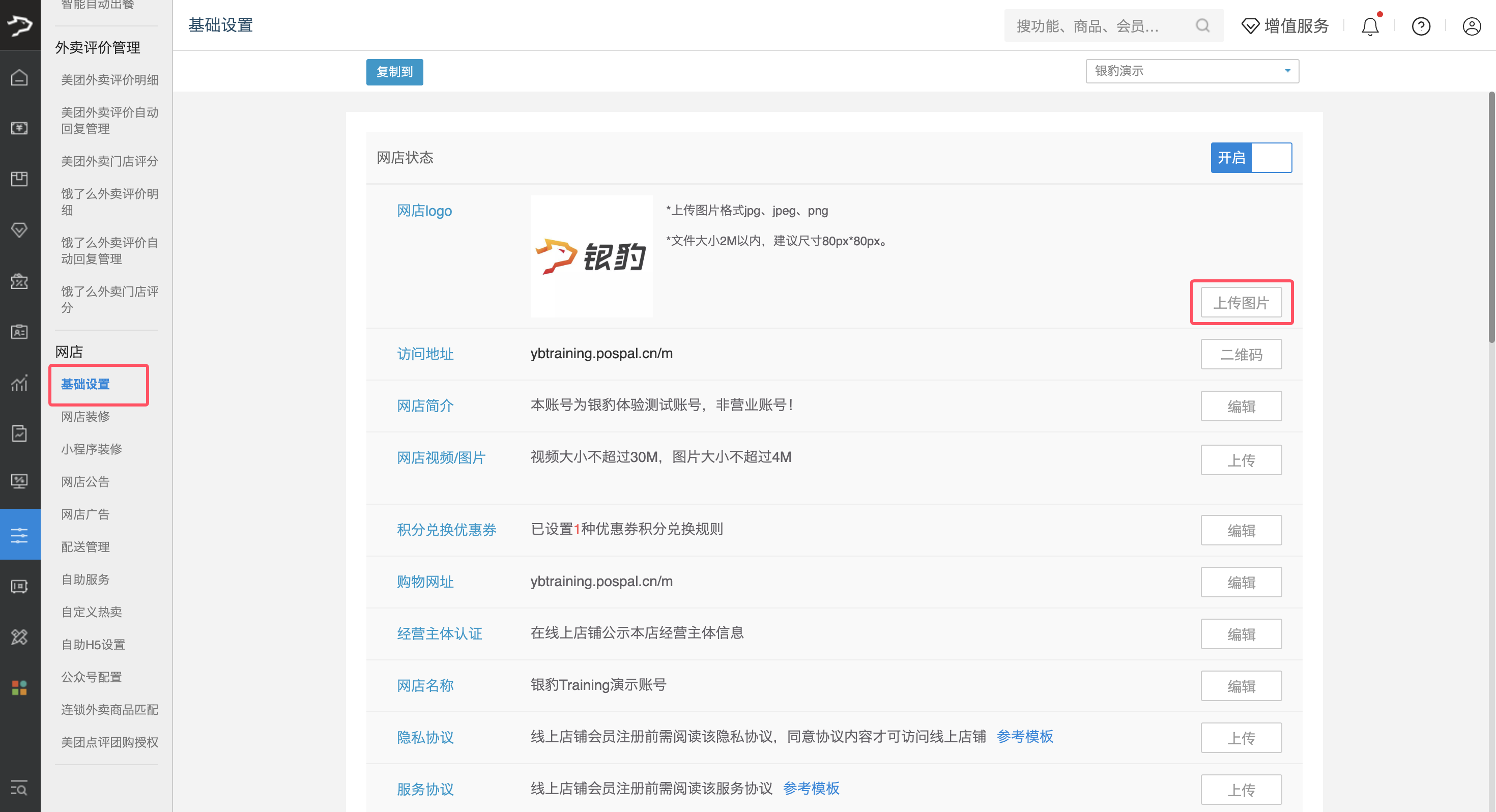
Task: Open 连锁外卖商品匹配 menu item
Action: coord(110,709)
